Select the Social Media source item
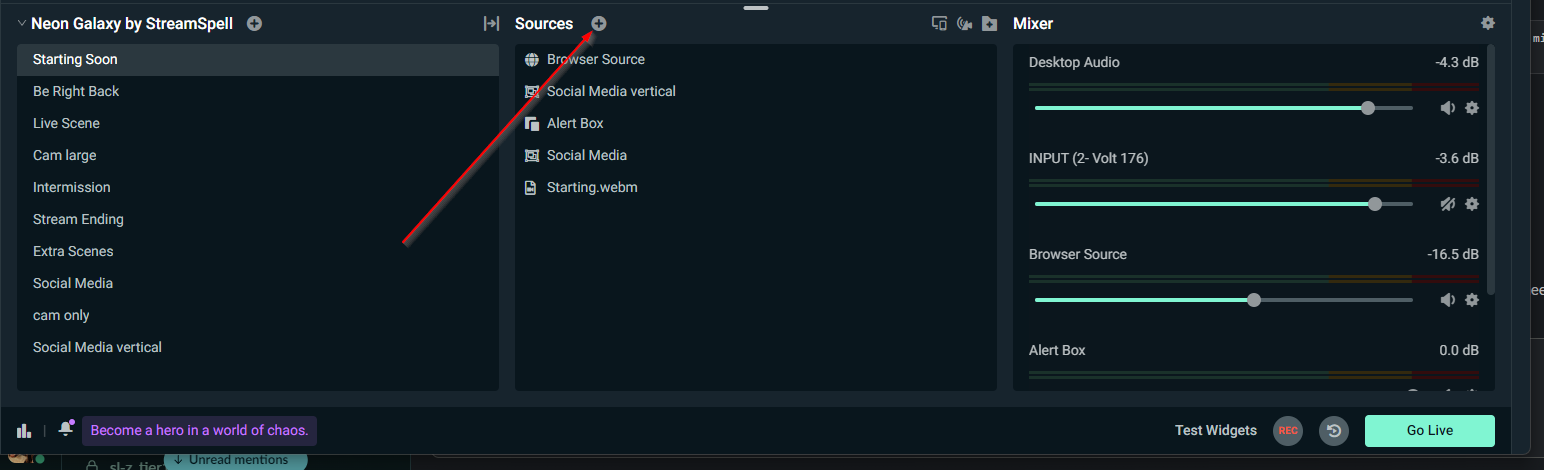Viewport: 1544px width, 470px height. [x=756, y=156]
